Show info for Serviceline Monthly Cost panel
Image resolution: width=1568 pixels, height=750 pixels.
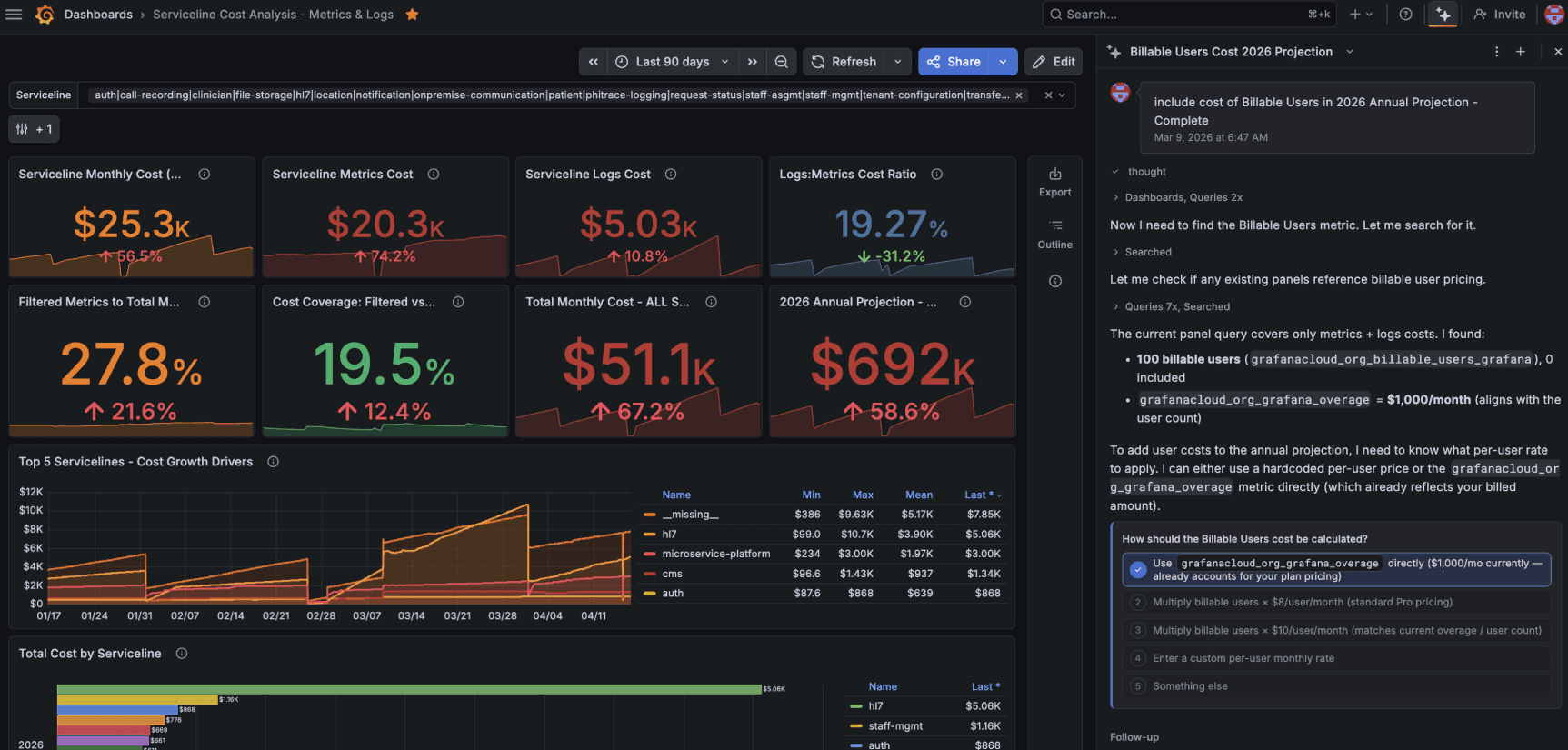click(205, 175)
